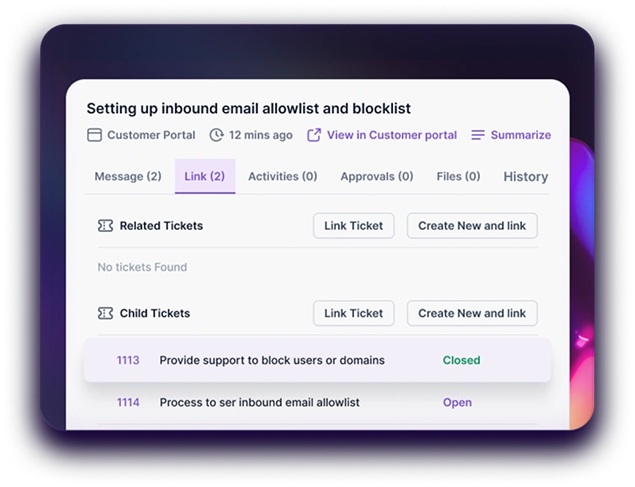Viewport: 635px width, 487px height.
Task: Click the clock icon beside 12 mins ago
Action: [217, 135]
